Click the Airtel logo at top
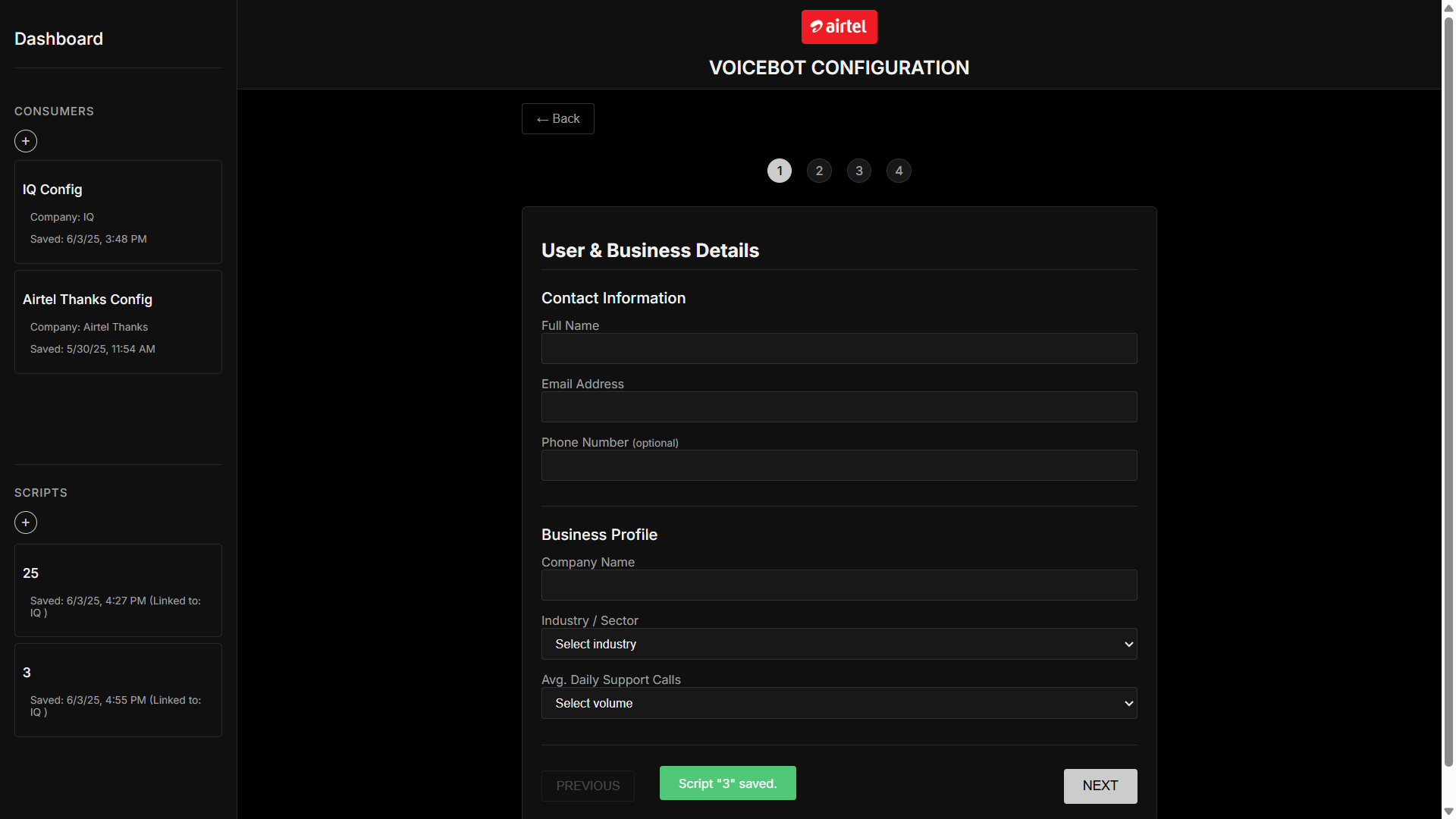Image resolution: width=1456 pixels, height=819 pixels. tap(839, 27)
